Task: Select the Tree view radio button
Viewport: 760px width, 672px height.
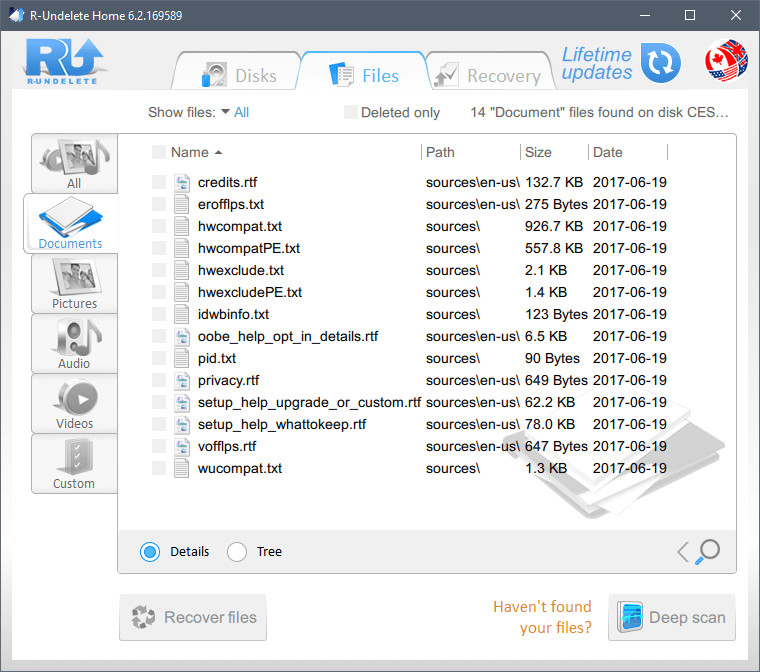Action: tap(237, 552)
